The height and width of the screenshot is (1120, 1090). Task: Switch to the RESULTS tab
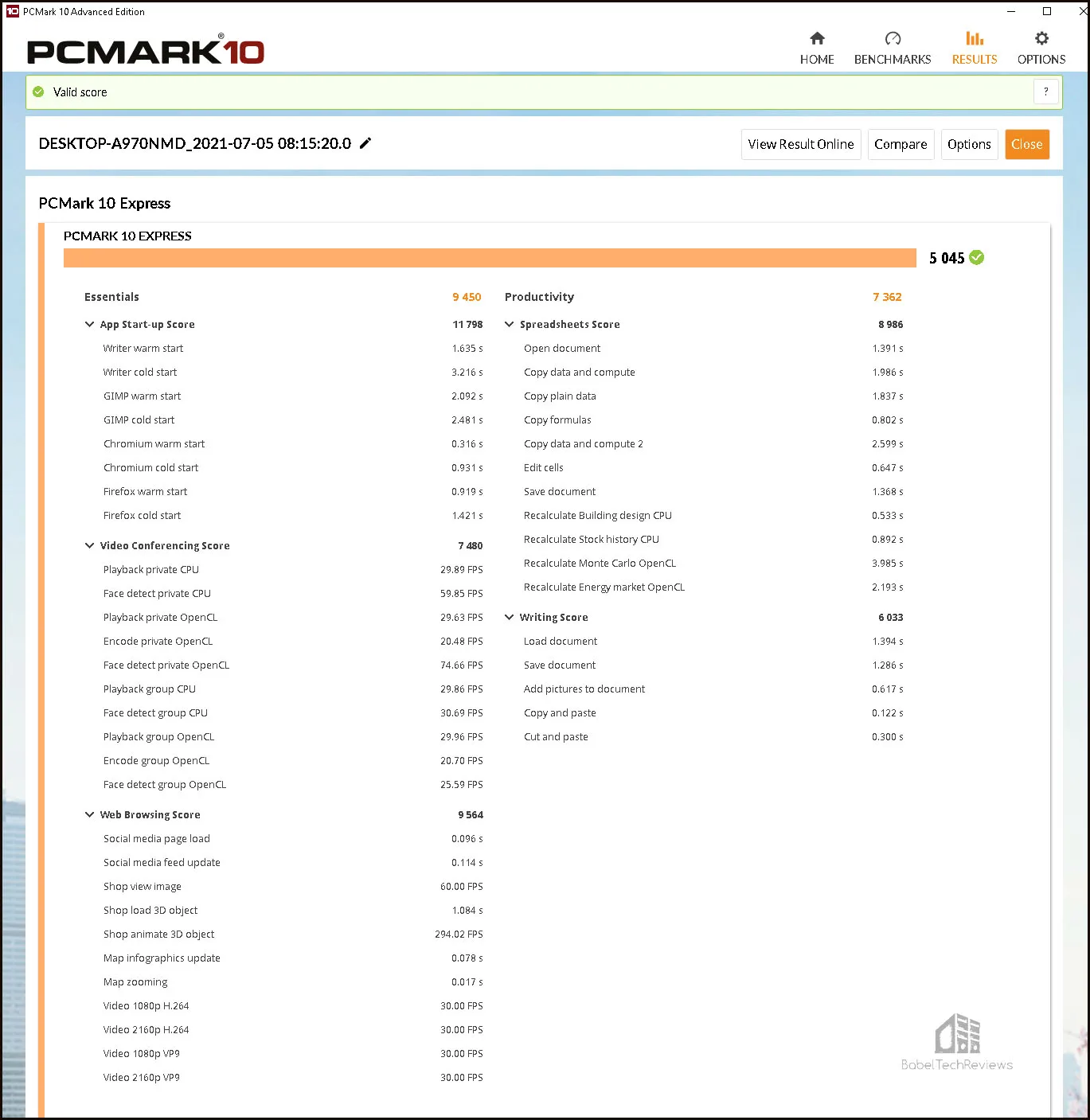click(975, 49)
